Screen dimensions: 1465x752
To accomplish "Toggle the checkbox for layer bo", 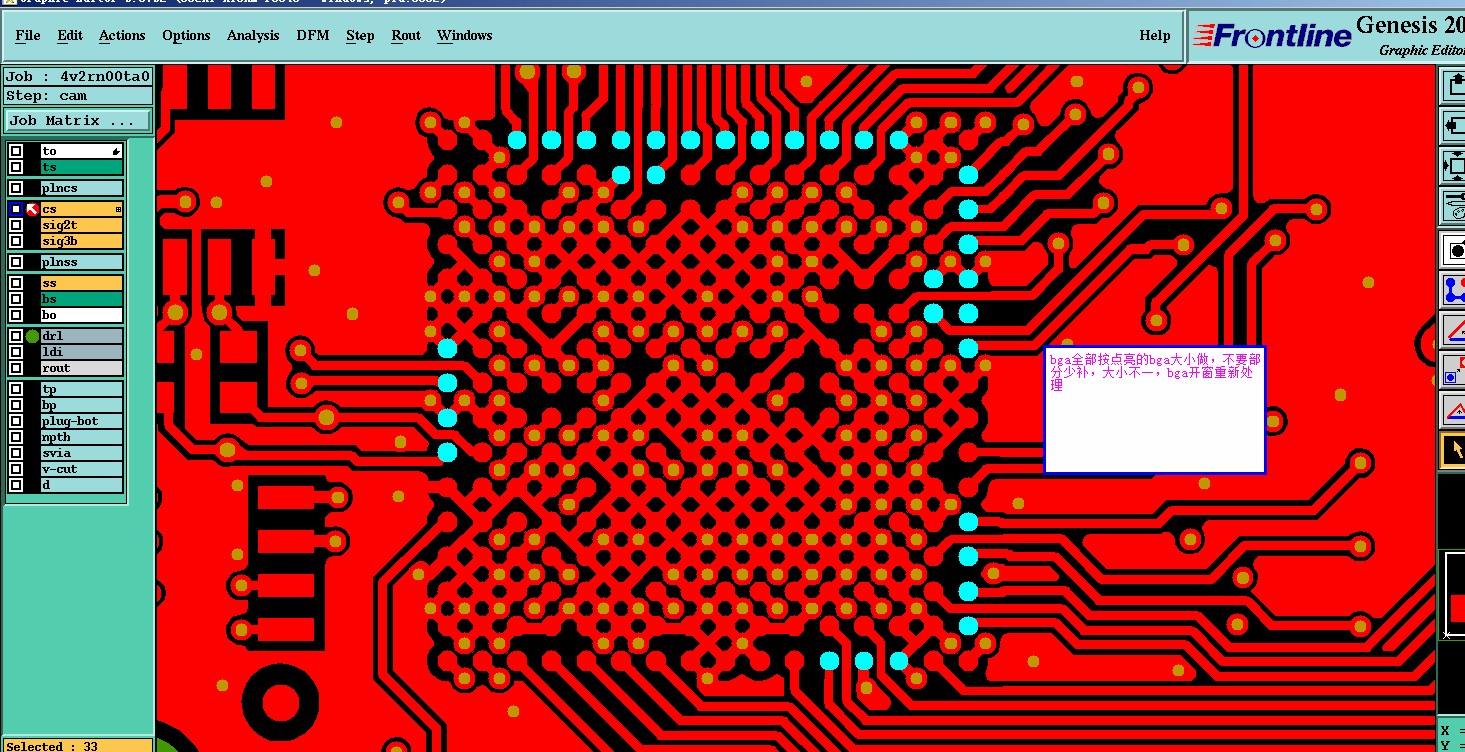I will (x=16, y=315).
